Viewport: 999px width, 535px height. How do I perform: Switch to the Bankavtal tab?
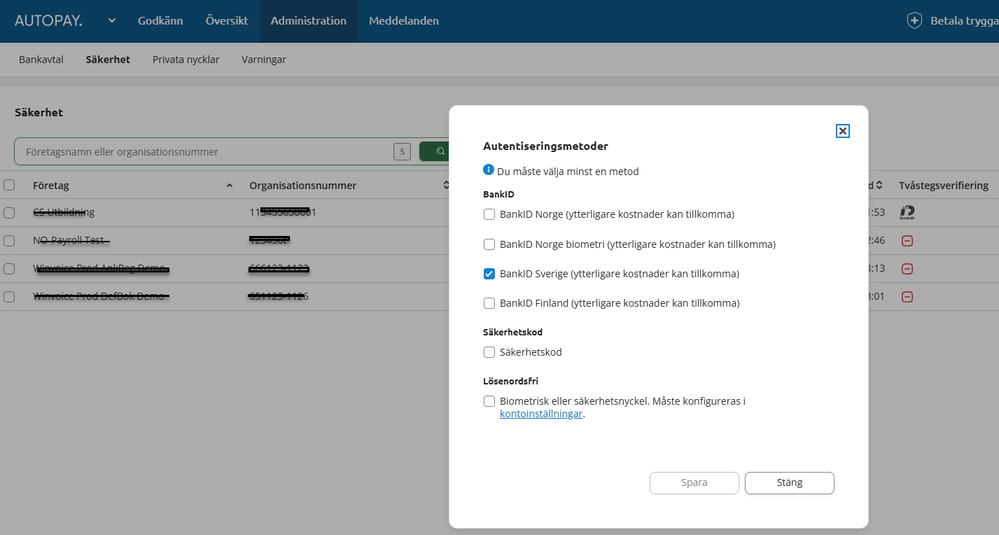[41, 59]
